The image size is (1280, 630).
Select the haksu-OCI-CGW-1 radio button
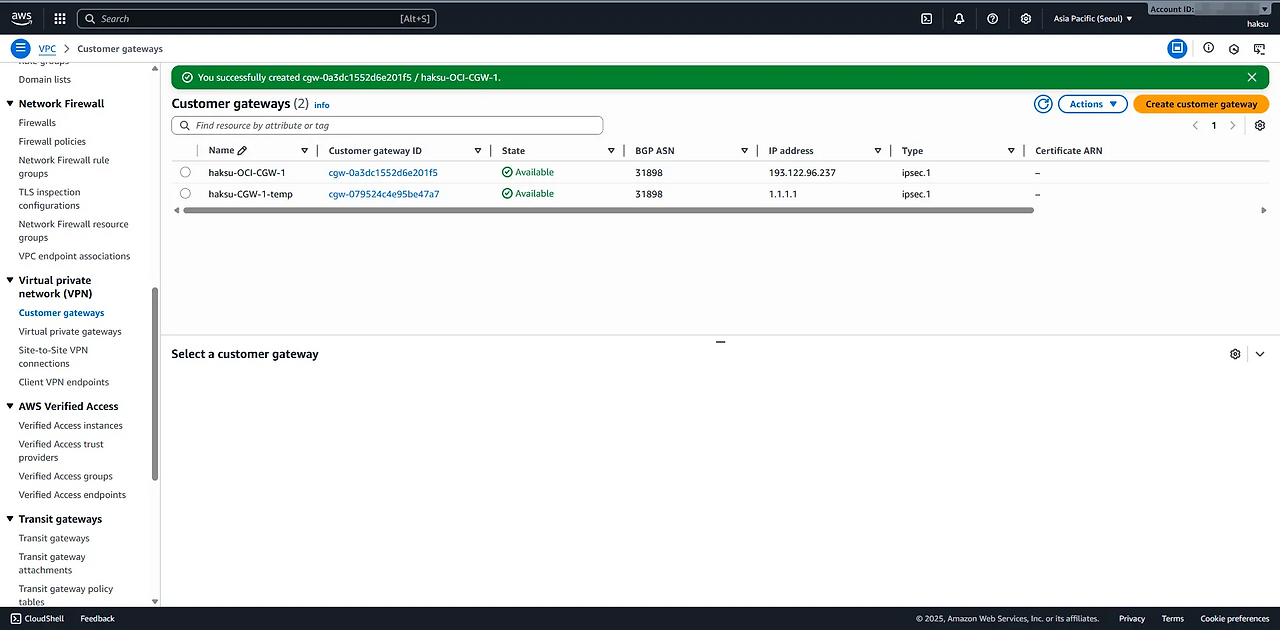tap(185, 172)
